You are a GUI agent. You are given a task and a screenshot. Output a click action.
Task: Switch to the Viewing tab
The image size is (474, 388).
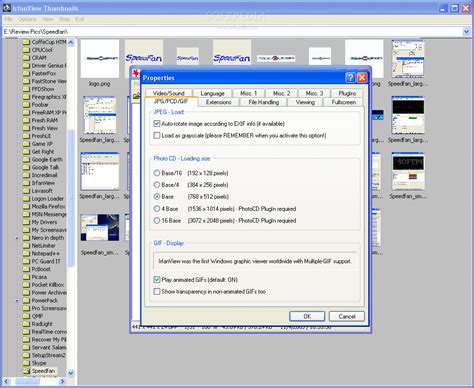pyautogui.click(x=305, y=102)
